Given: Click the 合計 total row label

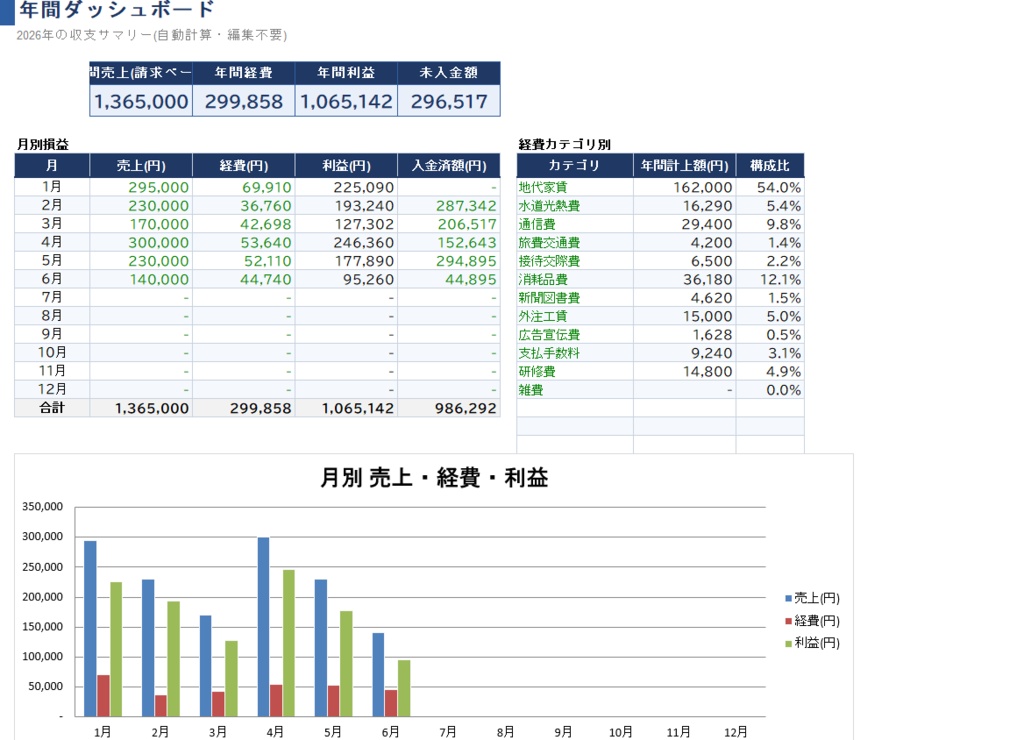Looking at the screenshot, I should coord(52,408).
